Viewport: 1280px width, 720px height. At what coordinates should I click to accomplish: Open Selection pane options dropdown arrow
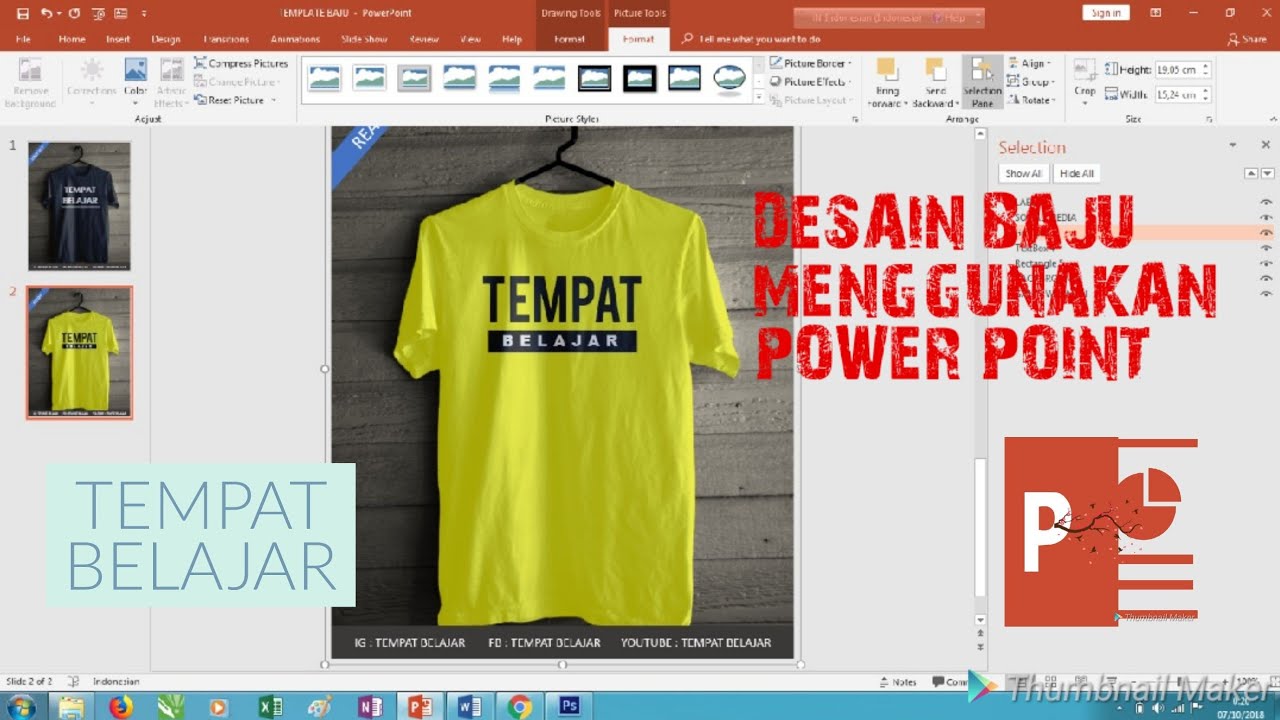[x=1233, y=145]
